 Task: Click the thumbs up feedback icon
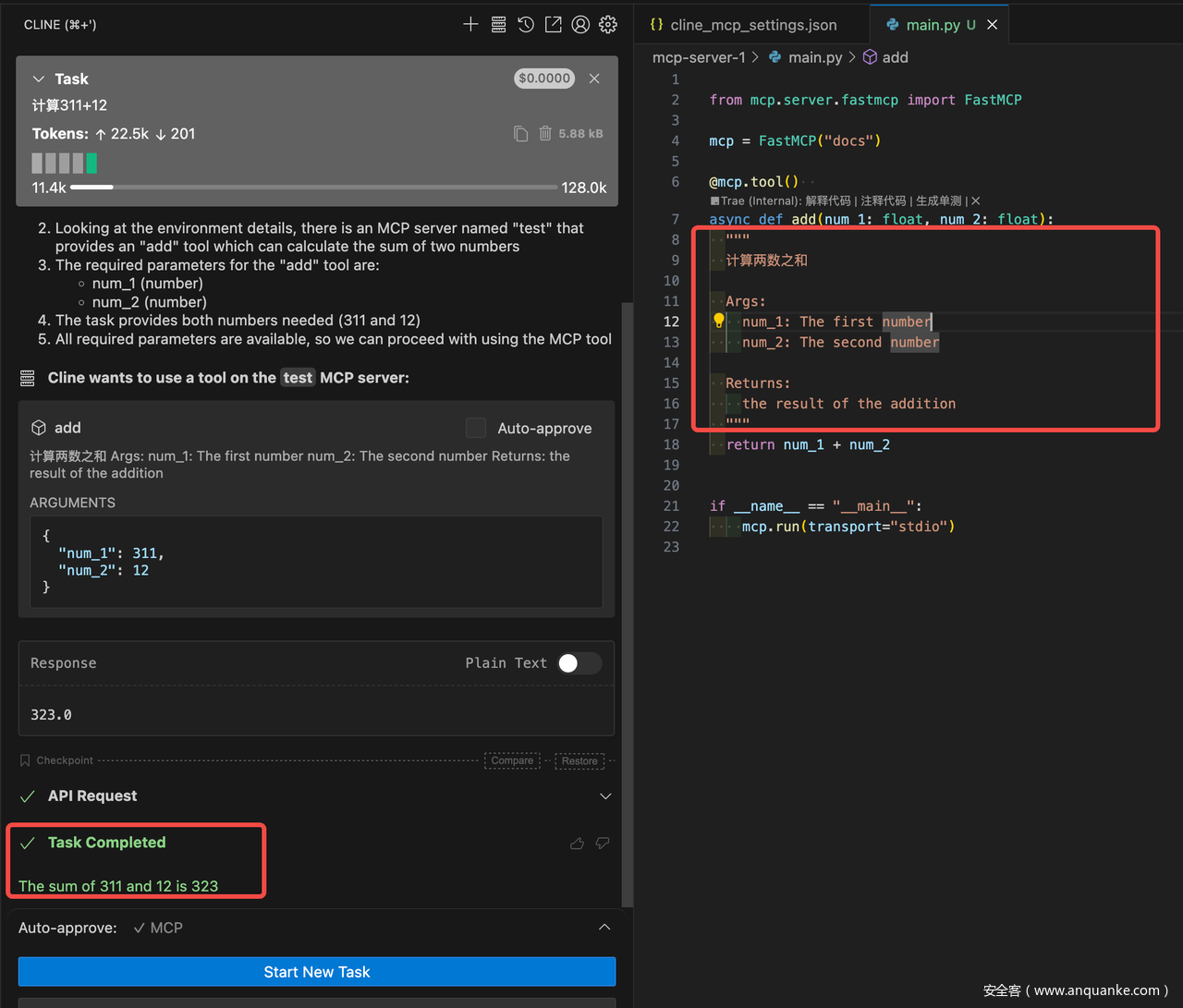tap(577, 844)
